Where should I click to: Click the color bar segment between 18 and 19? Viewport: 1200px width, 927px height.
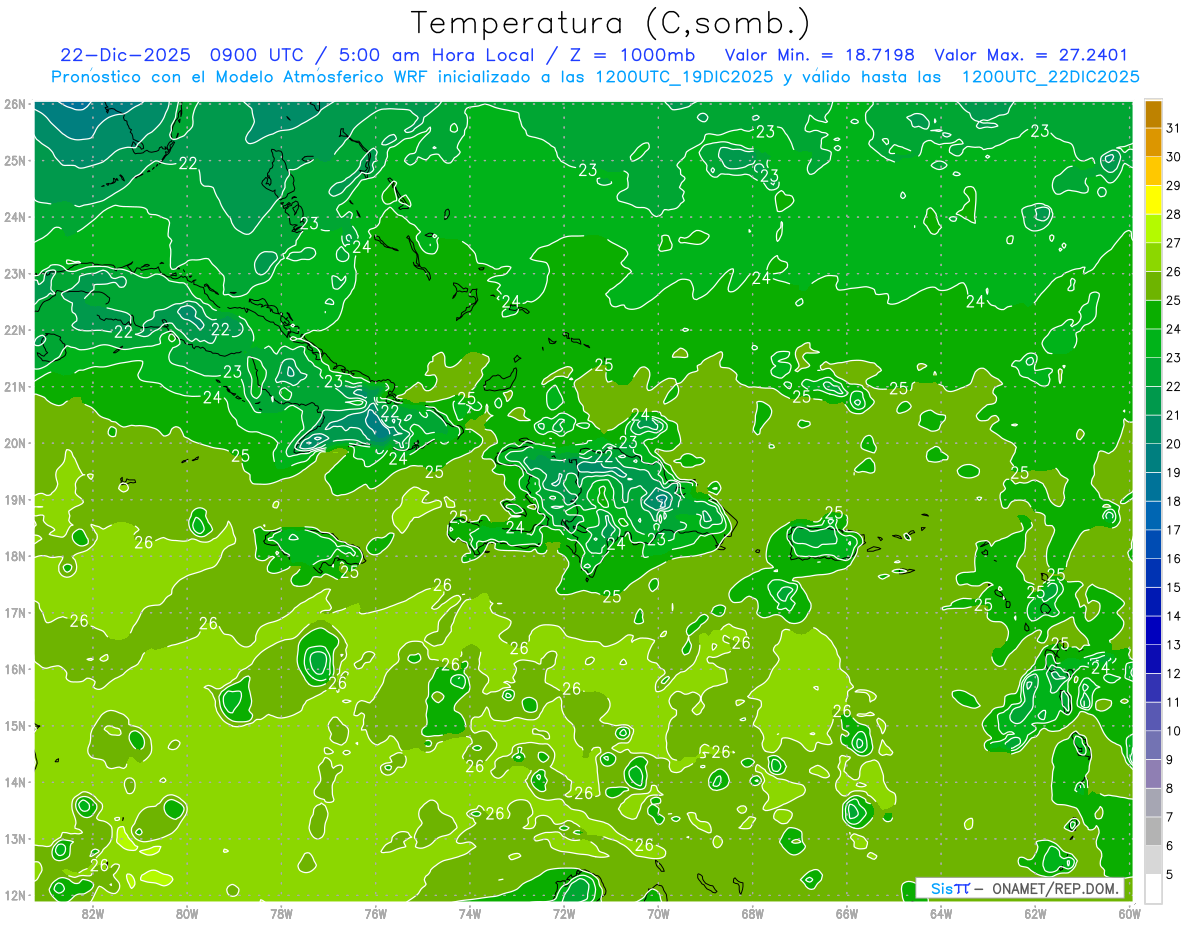[x=1153, y=487]
